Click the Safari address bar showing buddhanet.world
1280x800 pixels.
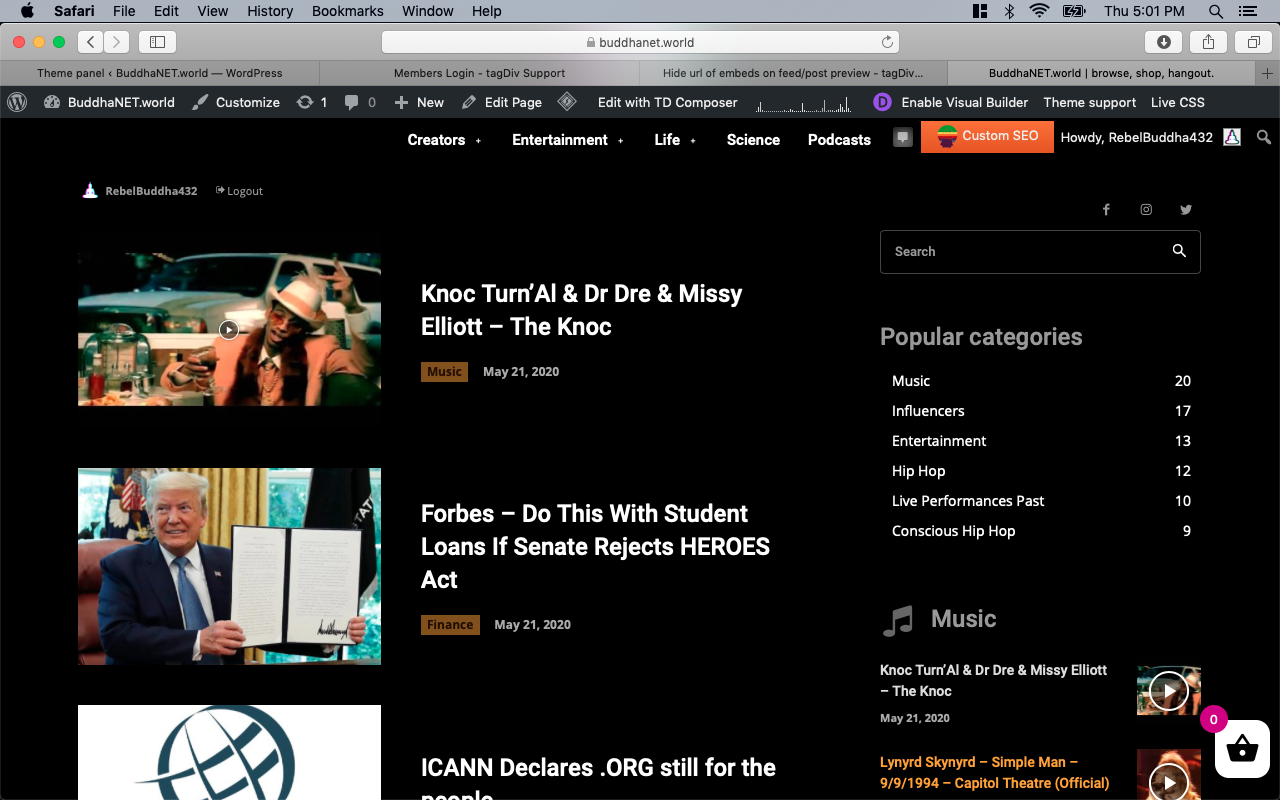click(x=640, y=42)
